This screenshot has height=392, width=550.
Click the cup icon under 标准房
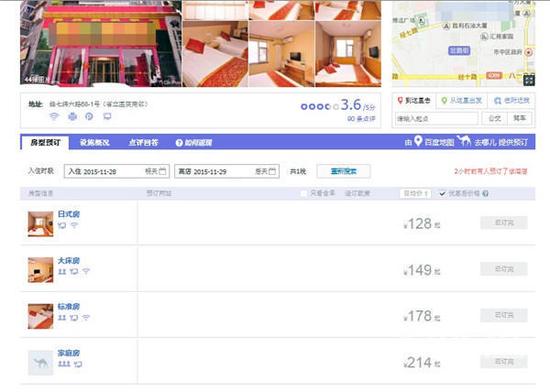click(74, 318)
